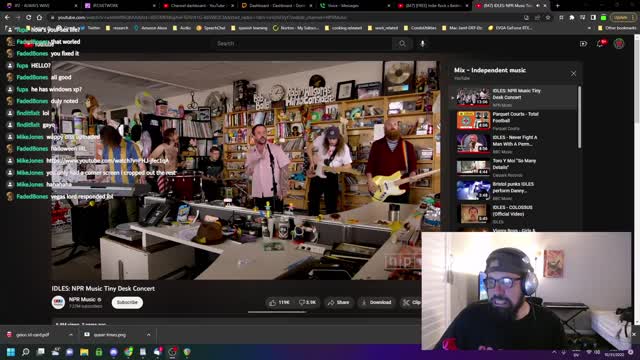Like the video with thumbs up
Viewport: 640px width, 360px height.
click(x=279, y=302)
